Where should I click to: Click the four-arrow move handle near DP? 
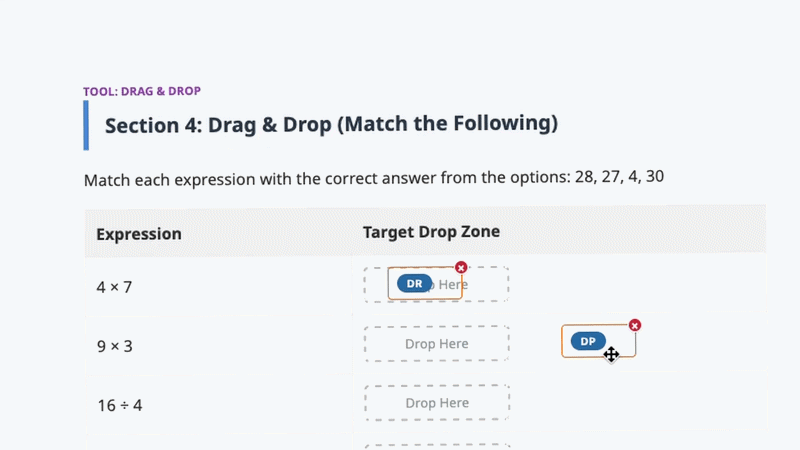click(x=611, y=354)
